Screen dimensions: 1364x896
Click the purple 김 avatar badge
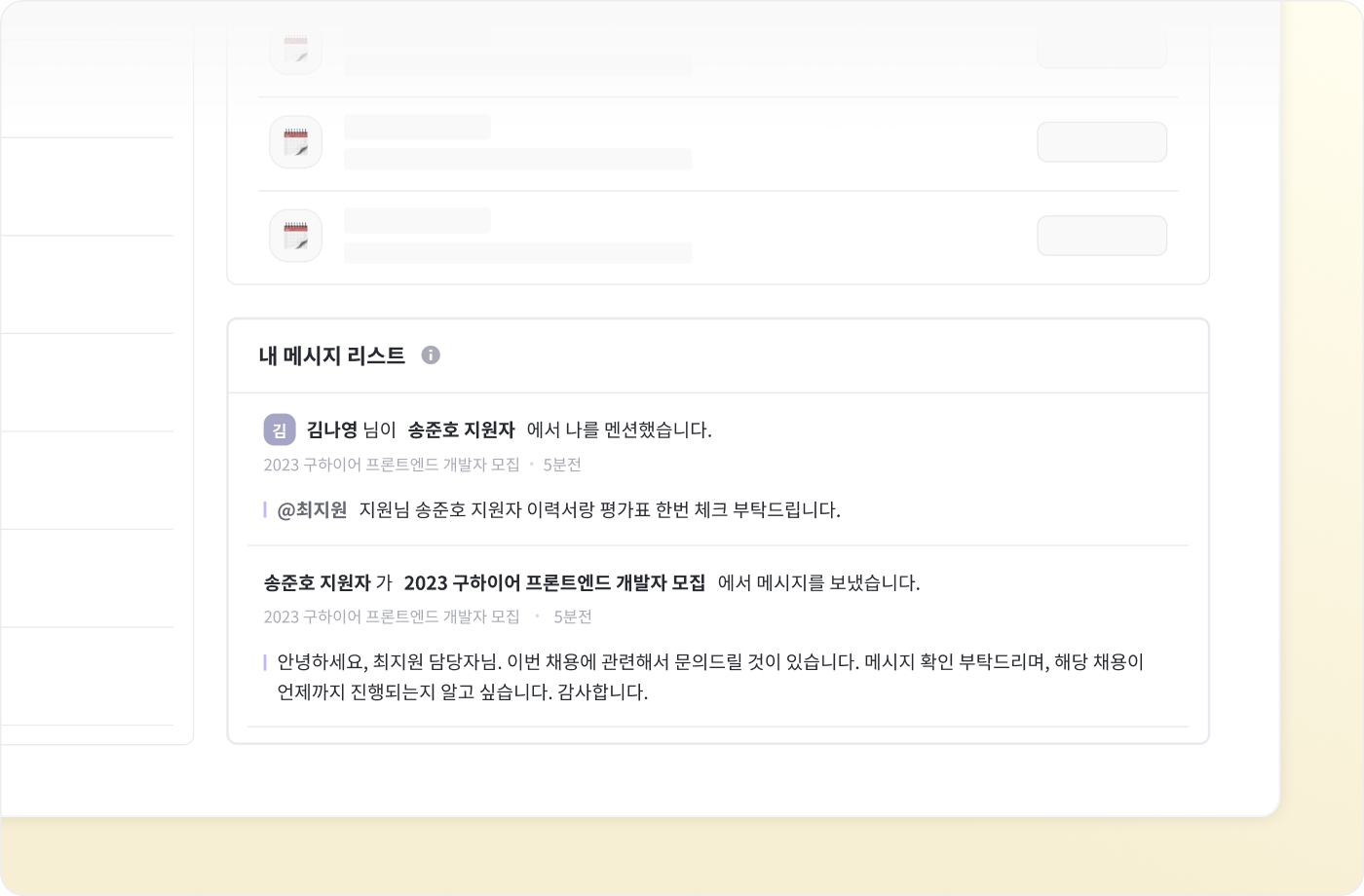[x=280, y=429]
